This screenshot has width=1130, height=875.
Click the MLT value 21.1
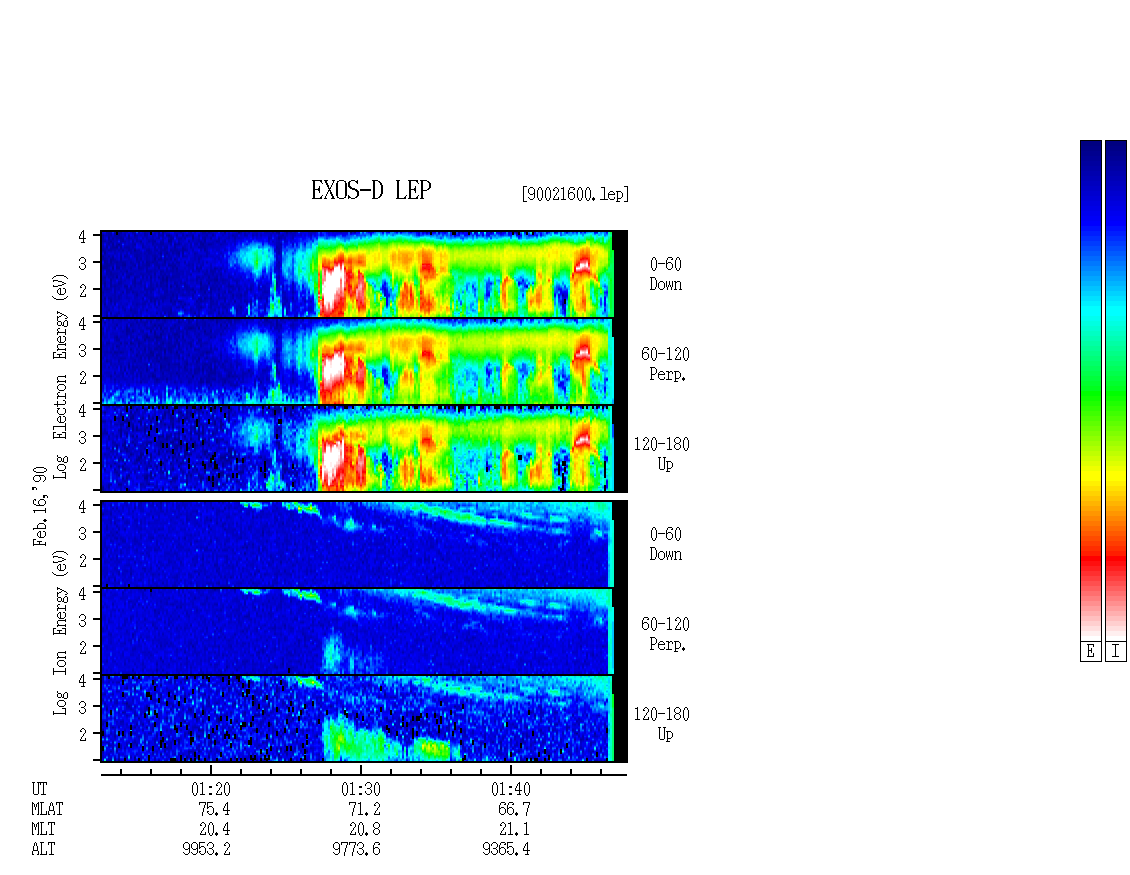(515, 829)
